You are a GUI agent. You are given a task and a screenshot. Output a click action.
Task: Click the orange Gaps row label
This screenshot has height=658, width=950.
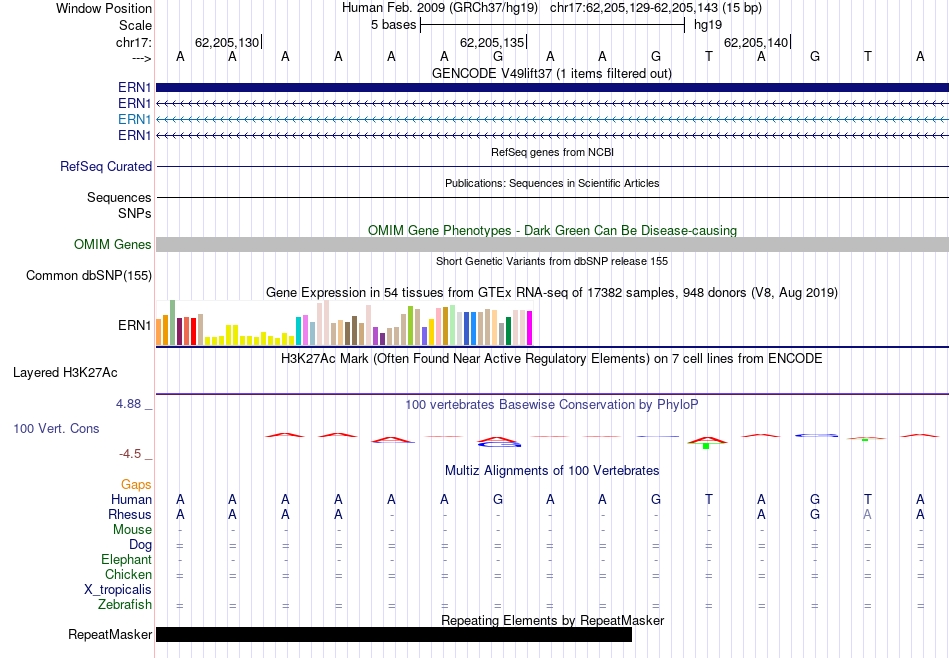pos(136,484)
